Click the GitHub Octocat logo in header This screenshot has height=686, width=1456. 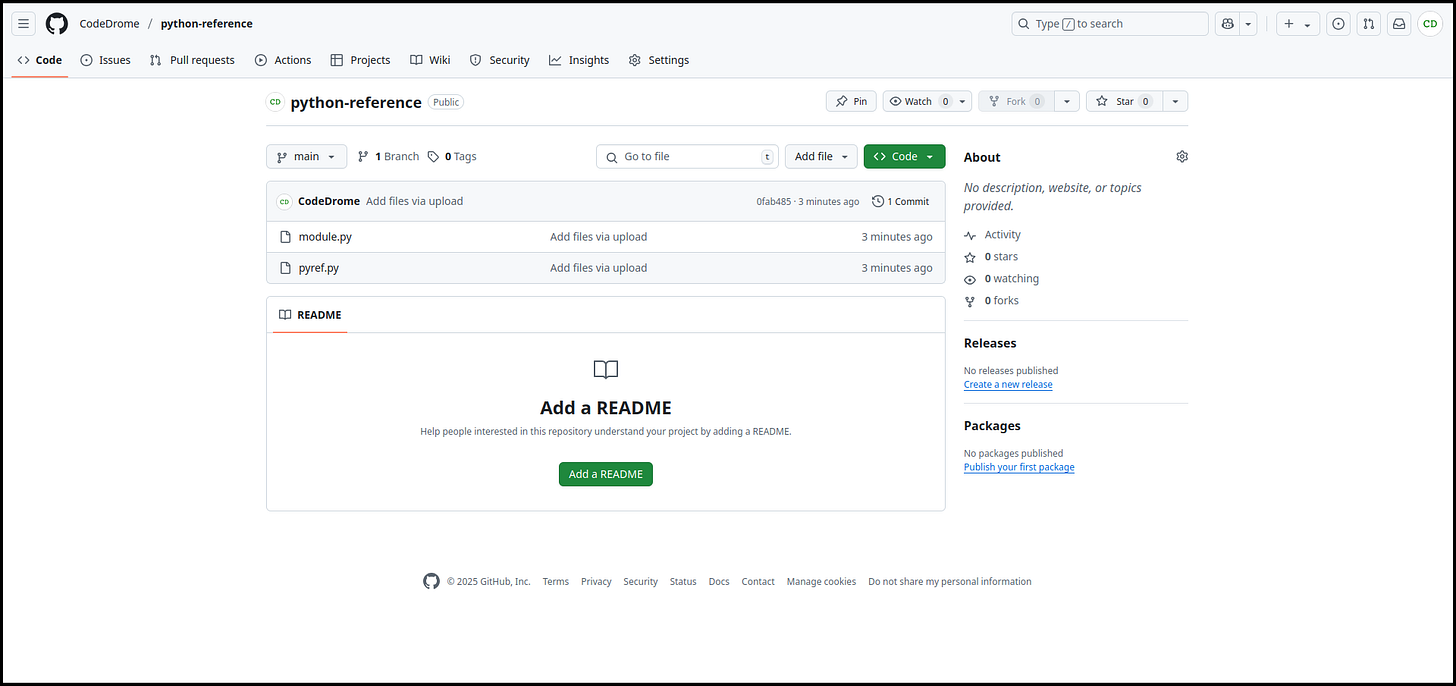(57, 24)
